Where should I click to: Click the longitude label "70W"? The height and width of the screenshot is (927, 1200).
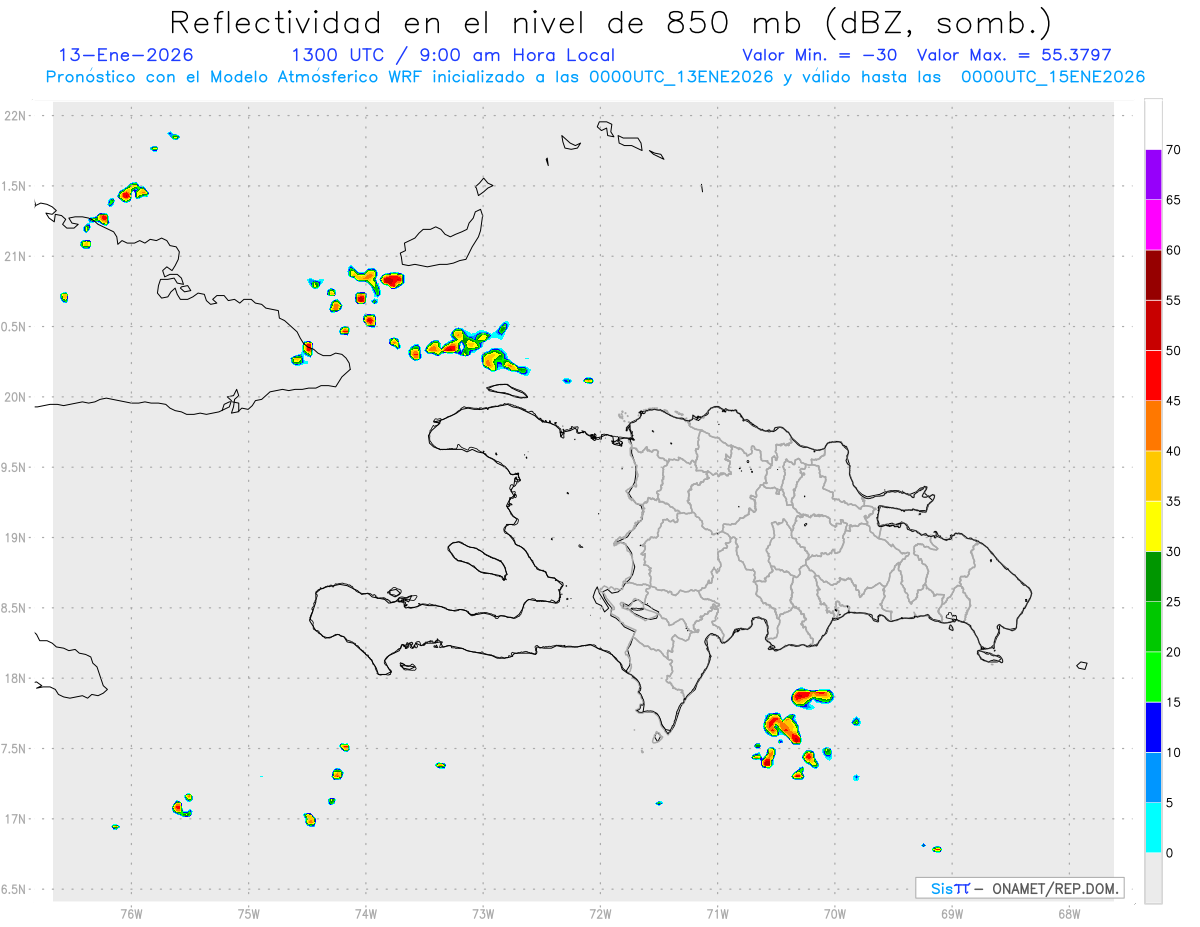[x=835, y=914]
